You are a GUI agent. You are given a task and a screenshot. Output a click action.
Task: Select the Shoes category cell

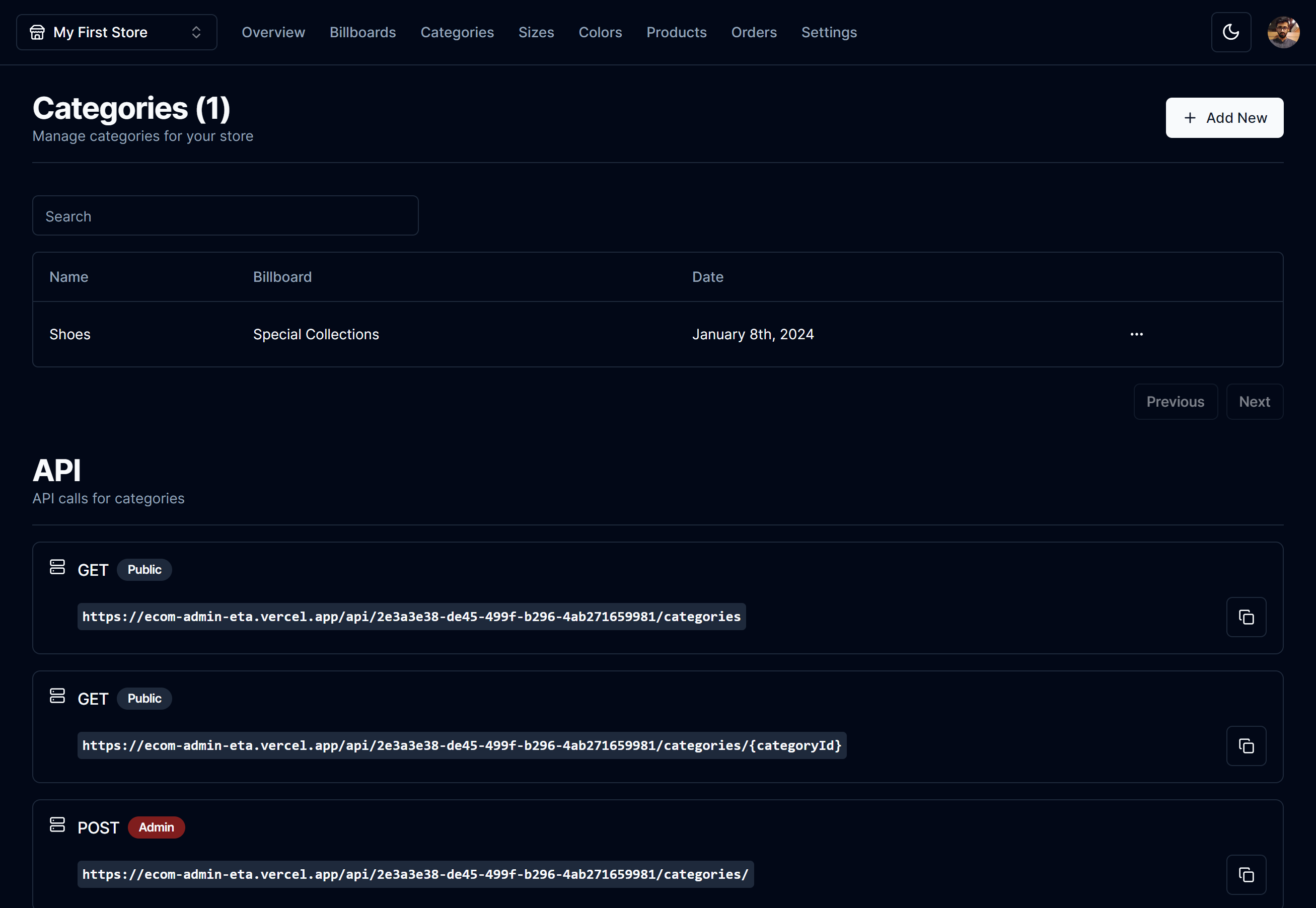point(70,335)
